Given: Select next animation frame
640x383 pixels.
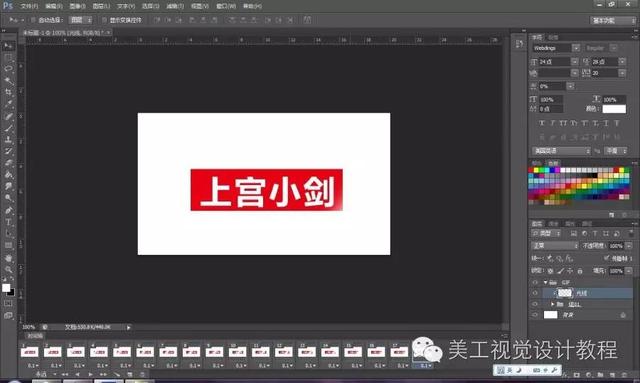Looking at the screenshot, I should coord(103,374).
